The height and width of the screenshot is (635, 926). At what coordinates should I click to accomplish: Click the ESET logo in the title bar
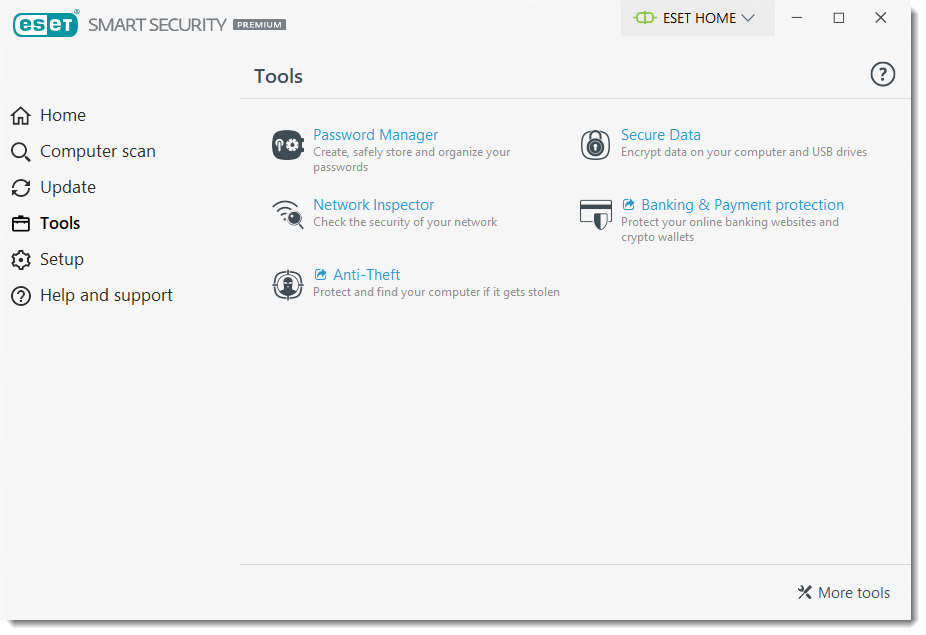(45, 24)
